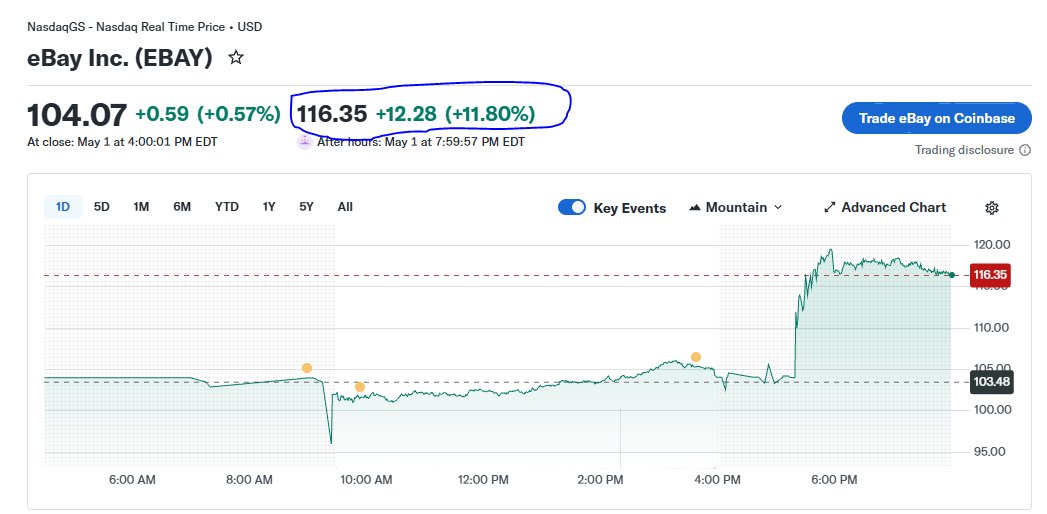1047x514 pixels.
Task: View the 5Y chart range
Action: coord(306,207)
